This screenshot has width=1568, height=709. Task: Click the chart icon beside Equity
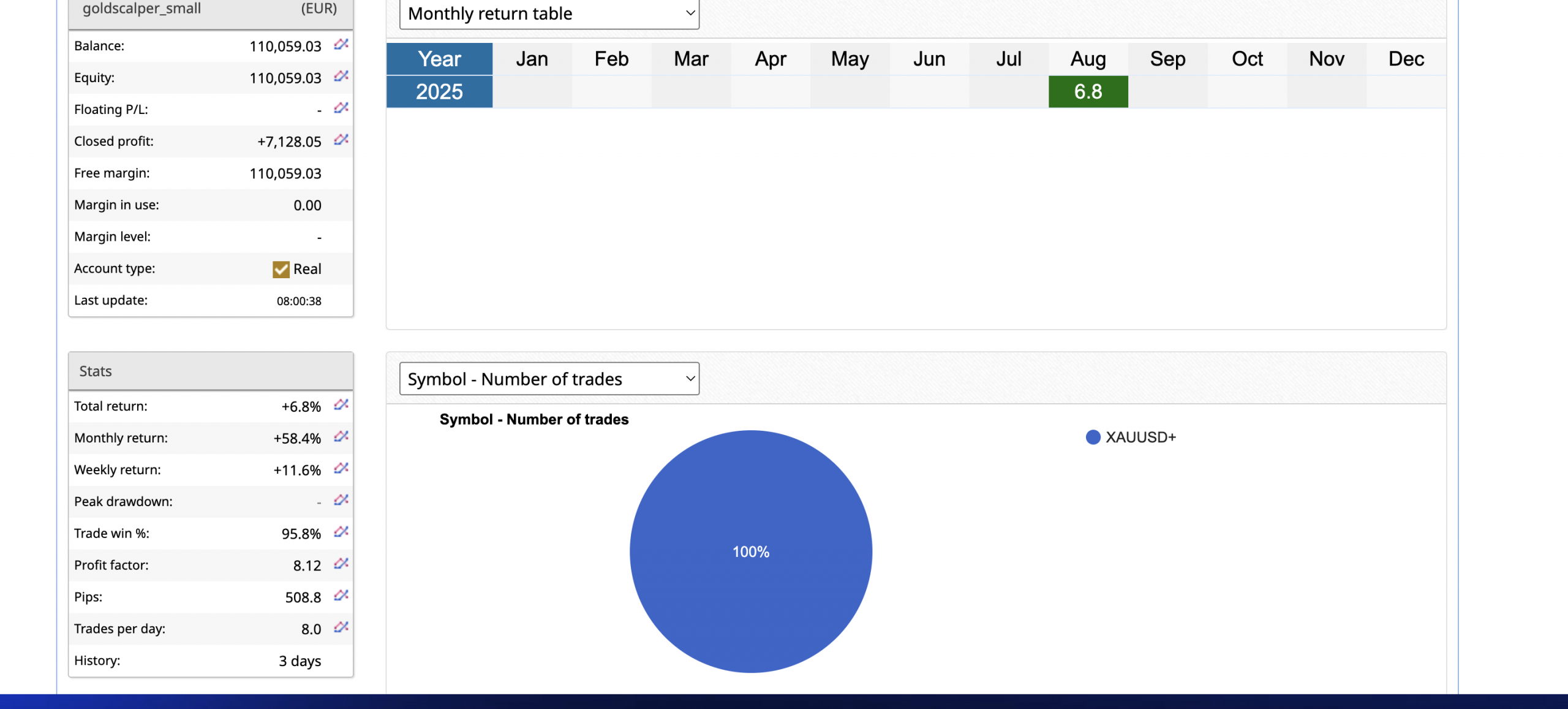[341, 76]
